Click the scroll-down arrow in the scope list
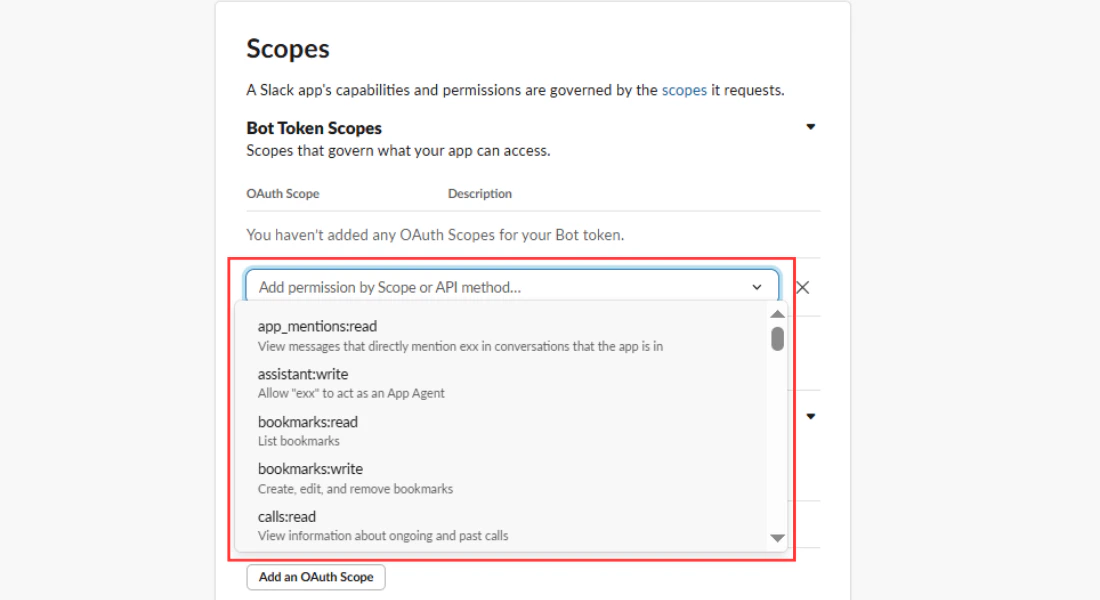The image size is (1100, 600). point(777,538)
